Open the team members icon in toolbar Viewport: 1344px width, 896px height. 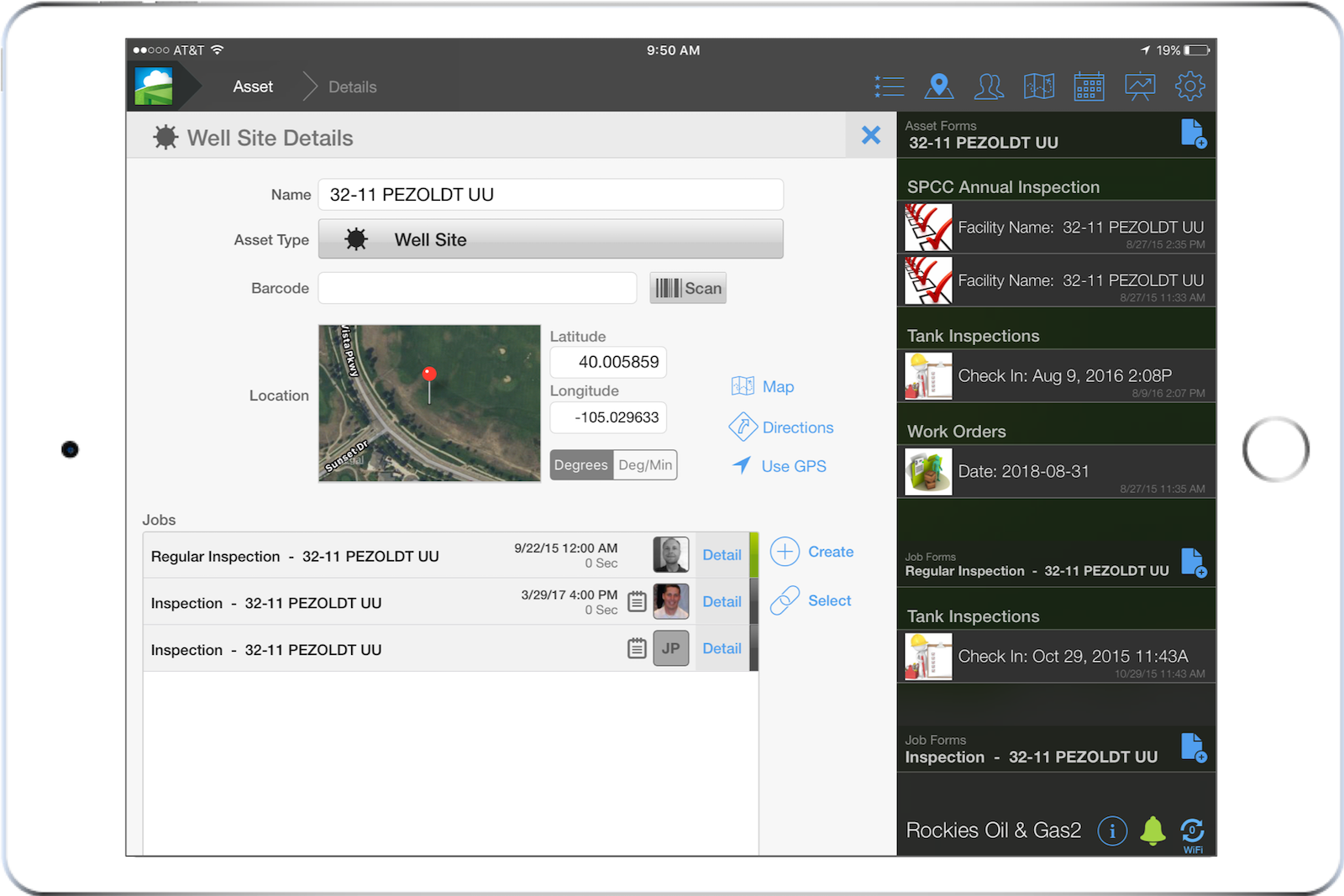pyautogui.click(x=989, y=86)
